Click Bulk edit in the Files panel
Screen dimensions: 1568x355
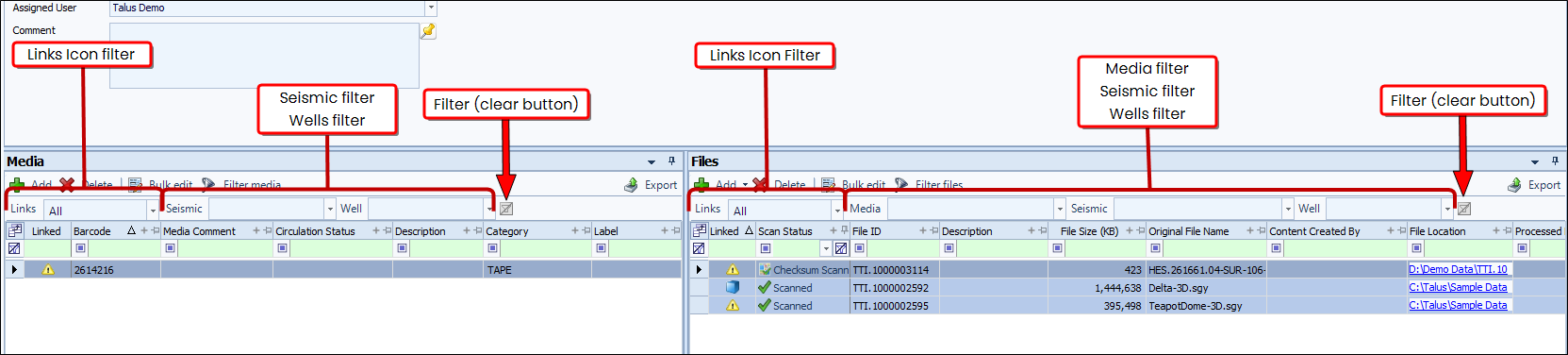tap(853, 185)
